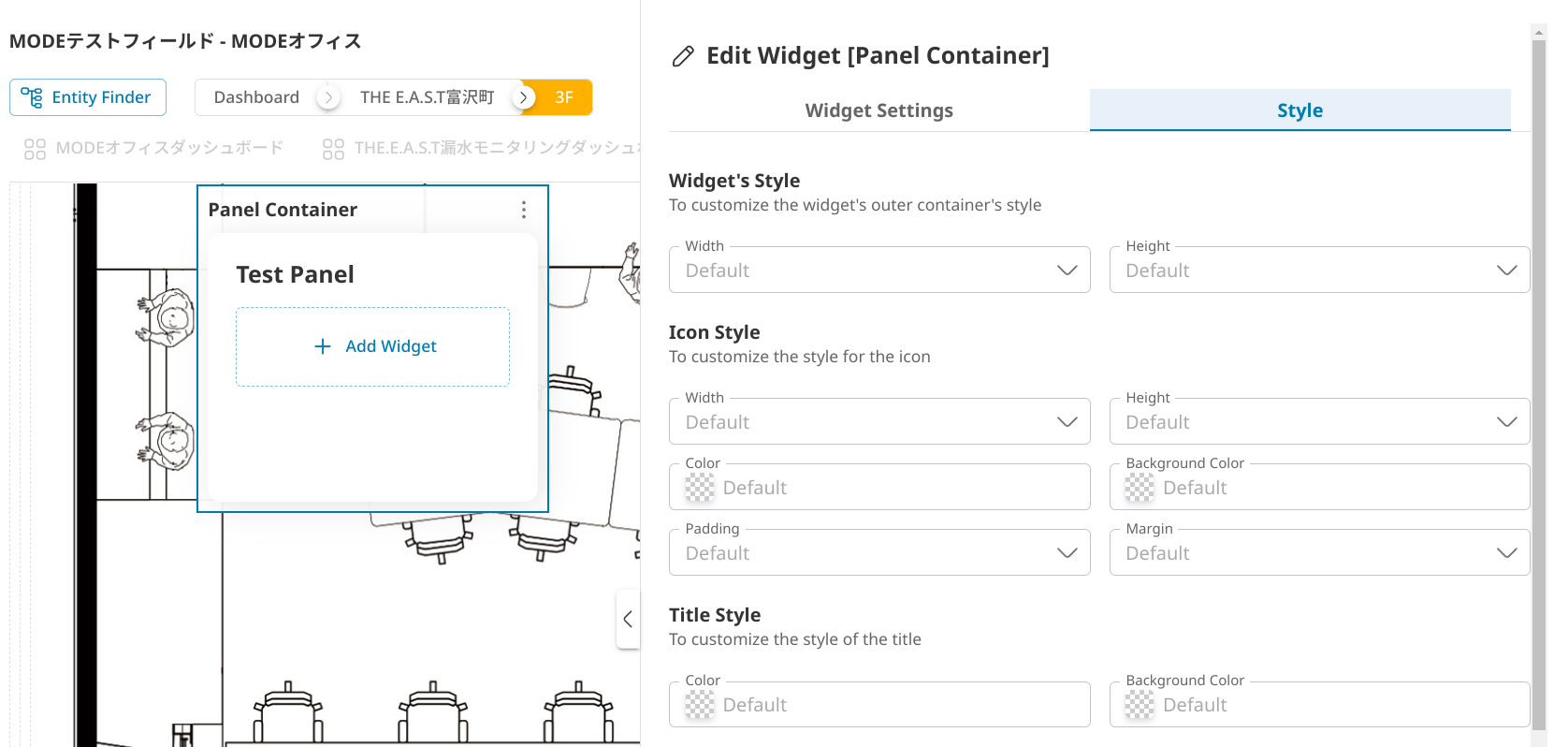Select the Style tab
The image size is (1568, 747).
(1299, 110)
